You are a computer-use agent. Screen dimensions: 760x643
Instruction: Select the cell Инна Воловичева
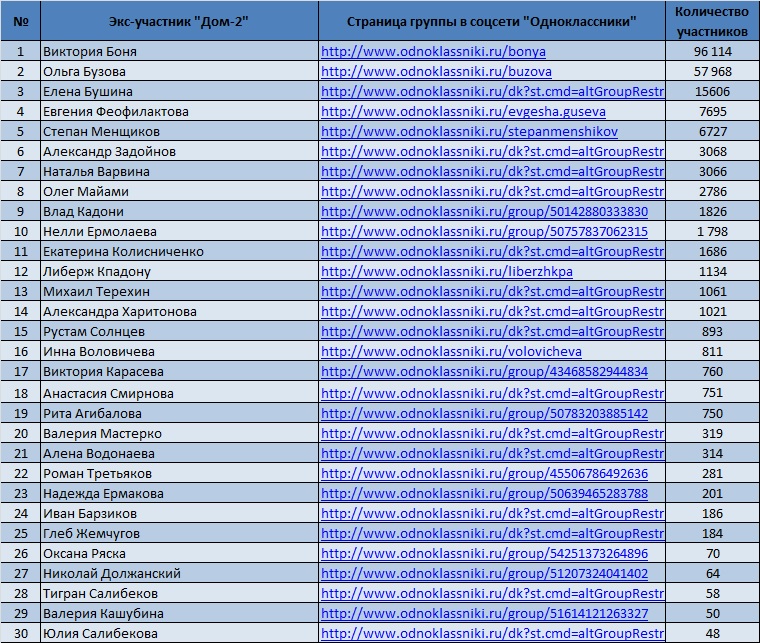(179, 351)
